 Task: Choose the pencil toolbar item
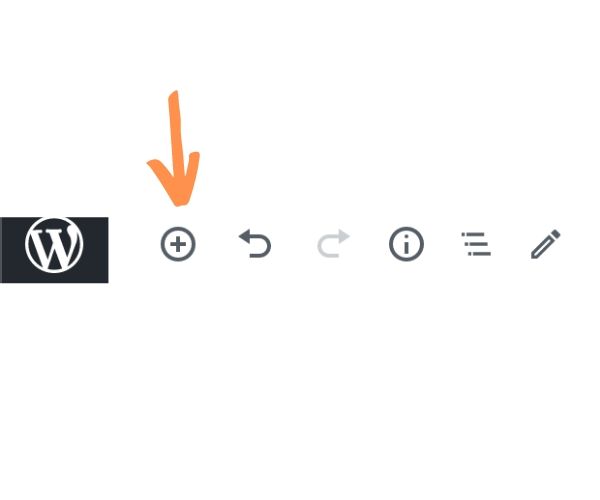pyautogui.click(x=546, y=244)
